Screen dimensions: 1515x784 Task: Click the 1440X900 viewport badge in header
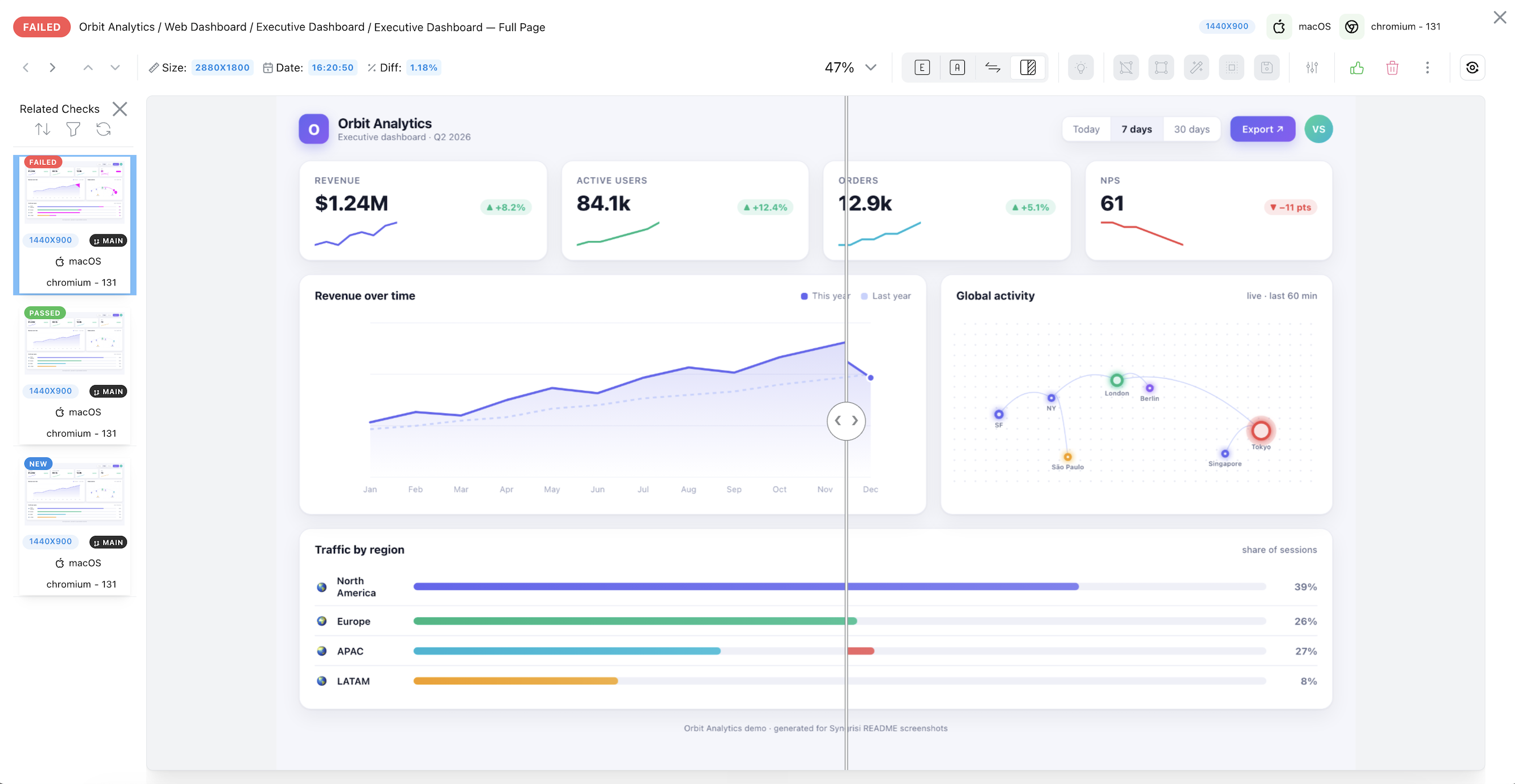click(x=1226, y=27)
